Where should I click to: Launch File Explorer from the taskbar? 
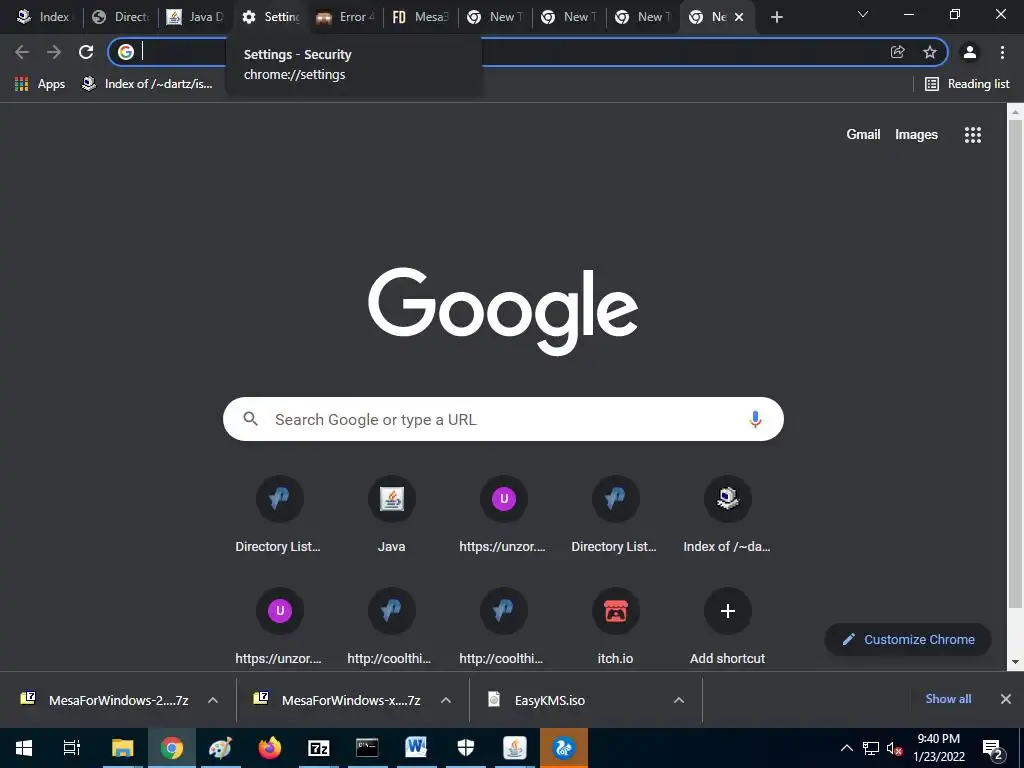(122, 748)
